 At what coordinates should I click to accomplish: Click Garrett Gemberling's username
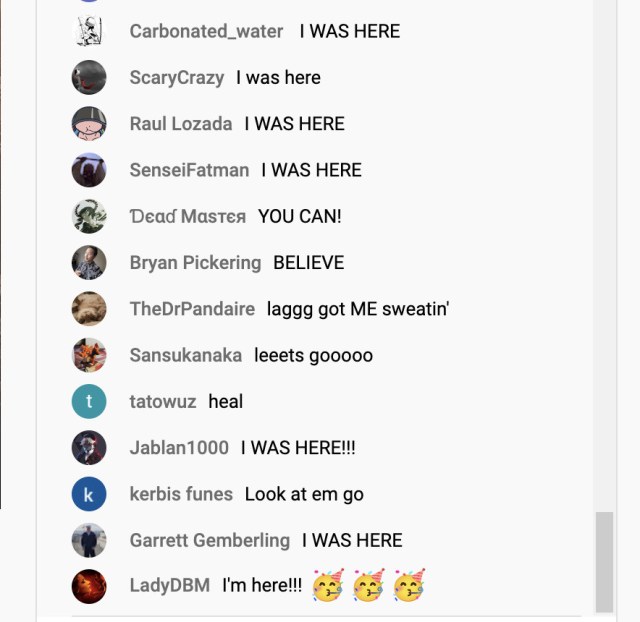(x=210, y=540)
